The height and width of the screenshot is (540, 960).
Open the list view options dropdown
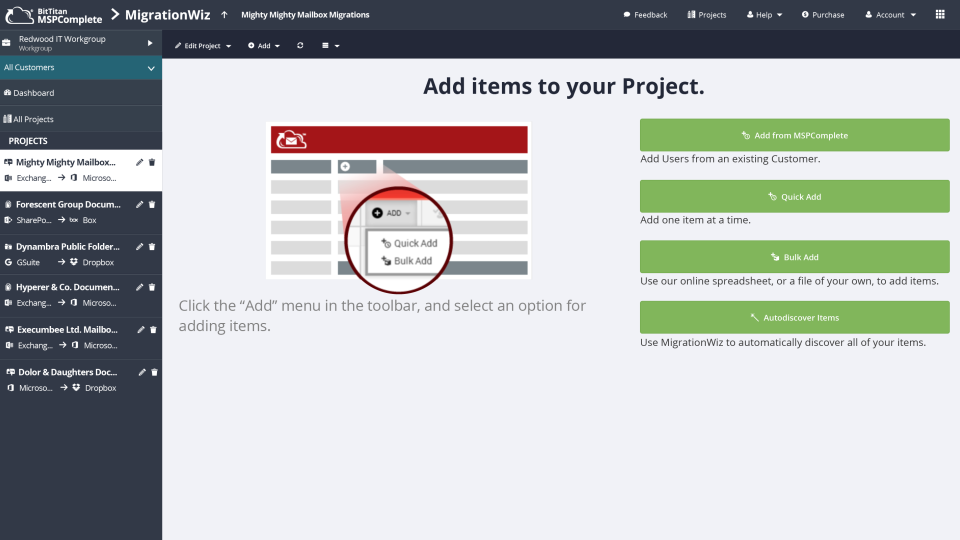[x=330, y=46]
